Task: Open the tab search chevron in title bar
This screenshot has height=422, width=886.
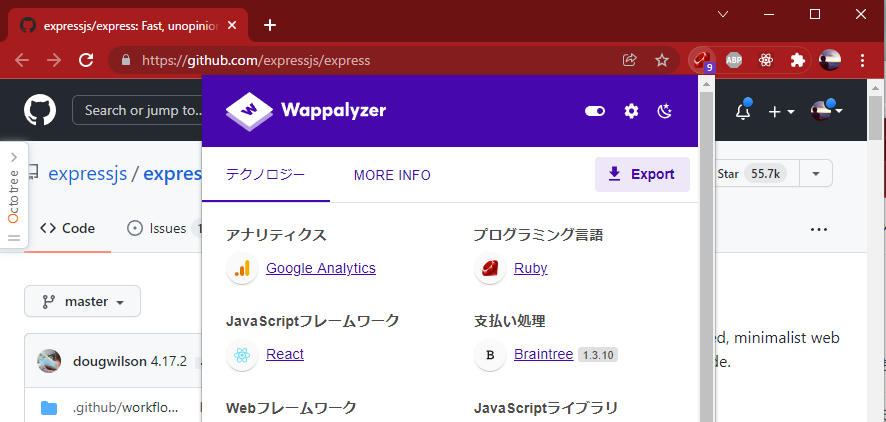Action: click(723, 15)
